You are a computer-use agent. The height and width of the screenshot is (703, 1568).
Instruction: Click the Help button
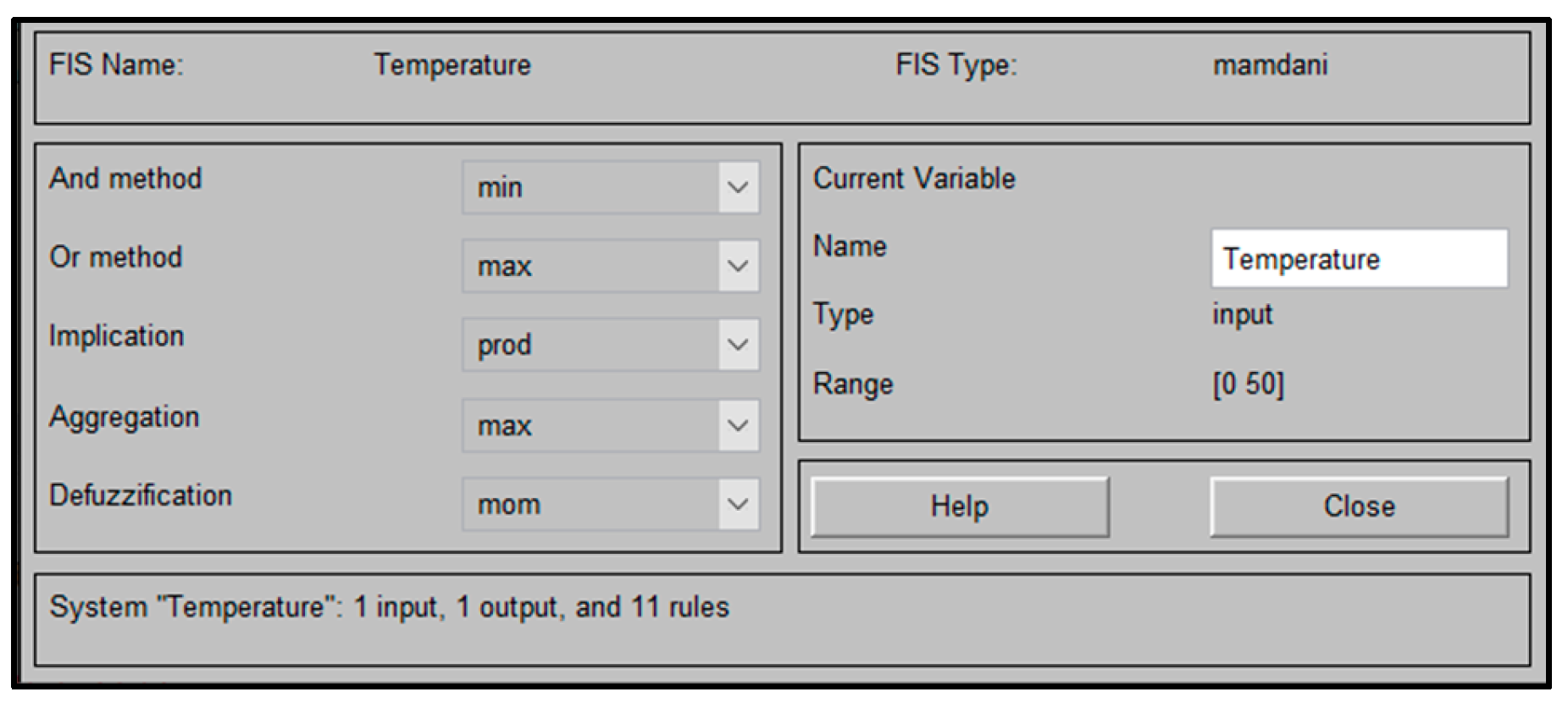959,506
